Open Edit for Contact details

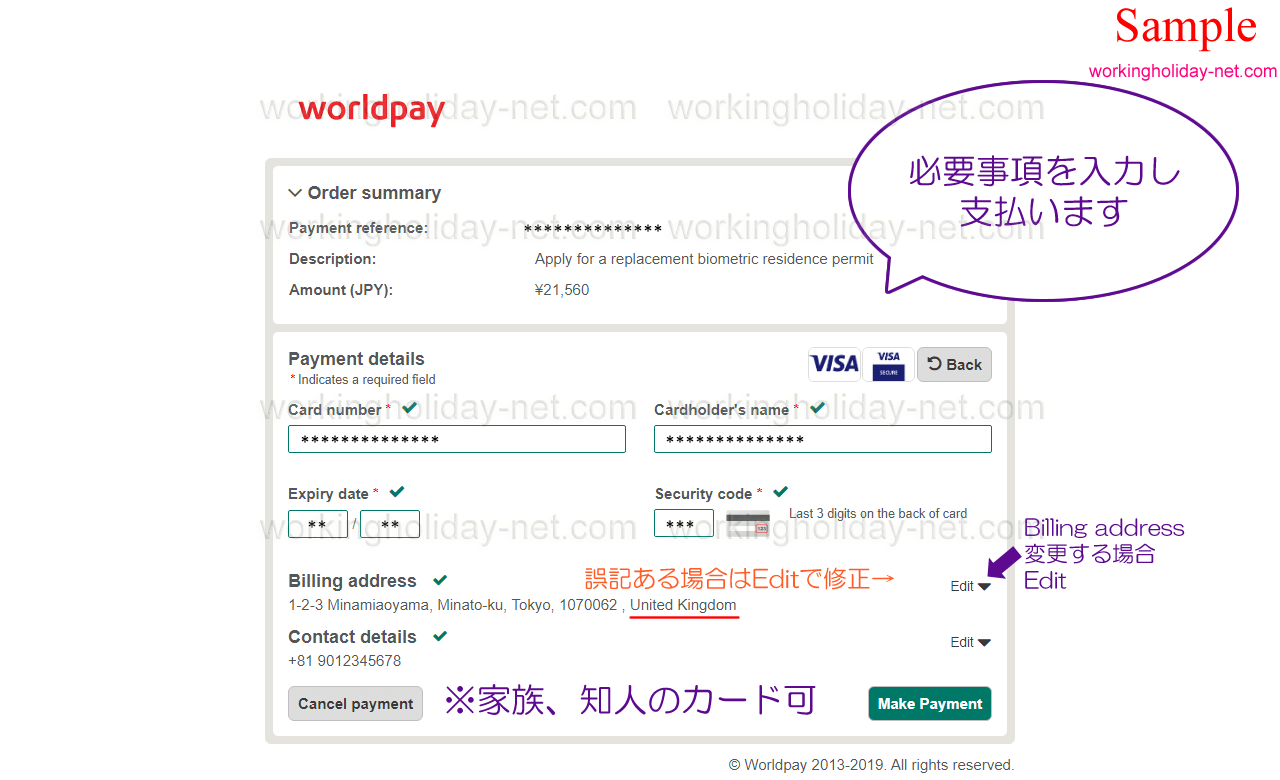click(970, 643)
